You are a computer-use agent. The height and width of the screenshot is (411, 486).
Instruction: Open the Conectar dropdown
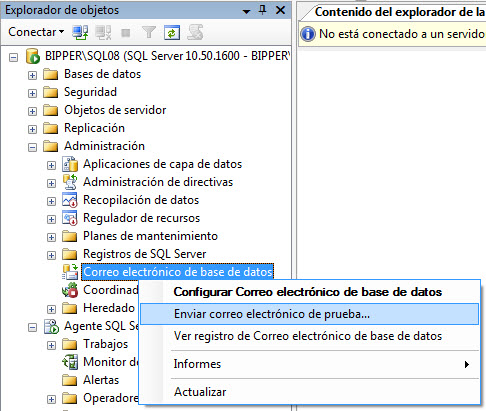36,32
